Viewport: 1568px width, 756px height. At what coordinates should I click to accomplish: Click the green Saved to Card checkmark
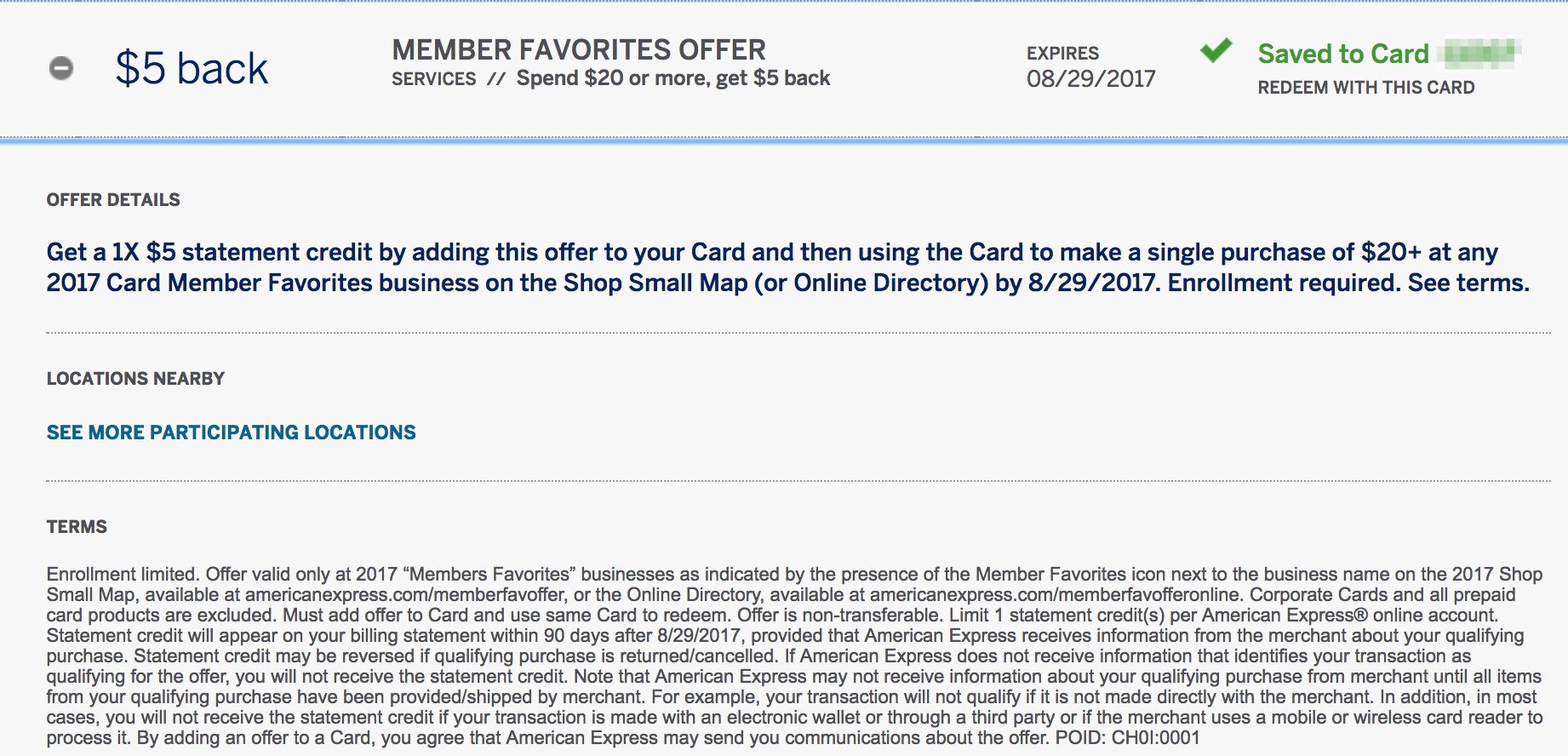point(1216,50)
